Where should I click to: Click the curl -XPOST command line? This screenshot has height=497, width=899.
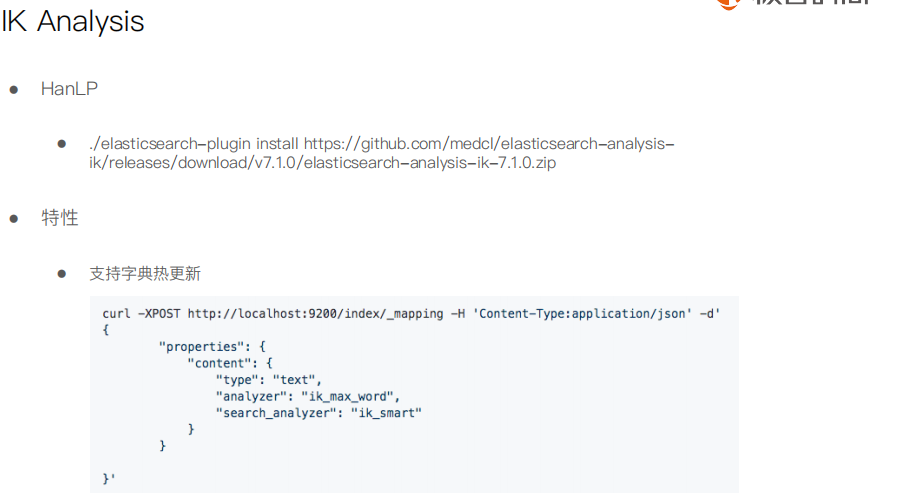[411, 314]
